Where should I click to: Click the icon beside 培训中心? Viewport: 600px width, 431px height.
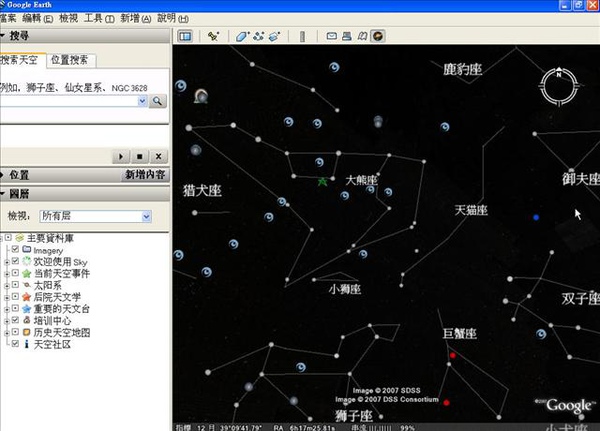pyautogui.click(x=26, y=320)
